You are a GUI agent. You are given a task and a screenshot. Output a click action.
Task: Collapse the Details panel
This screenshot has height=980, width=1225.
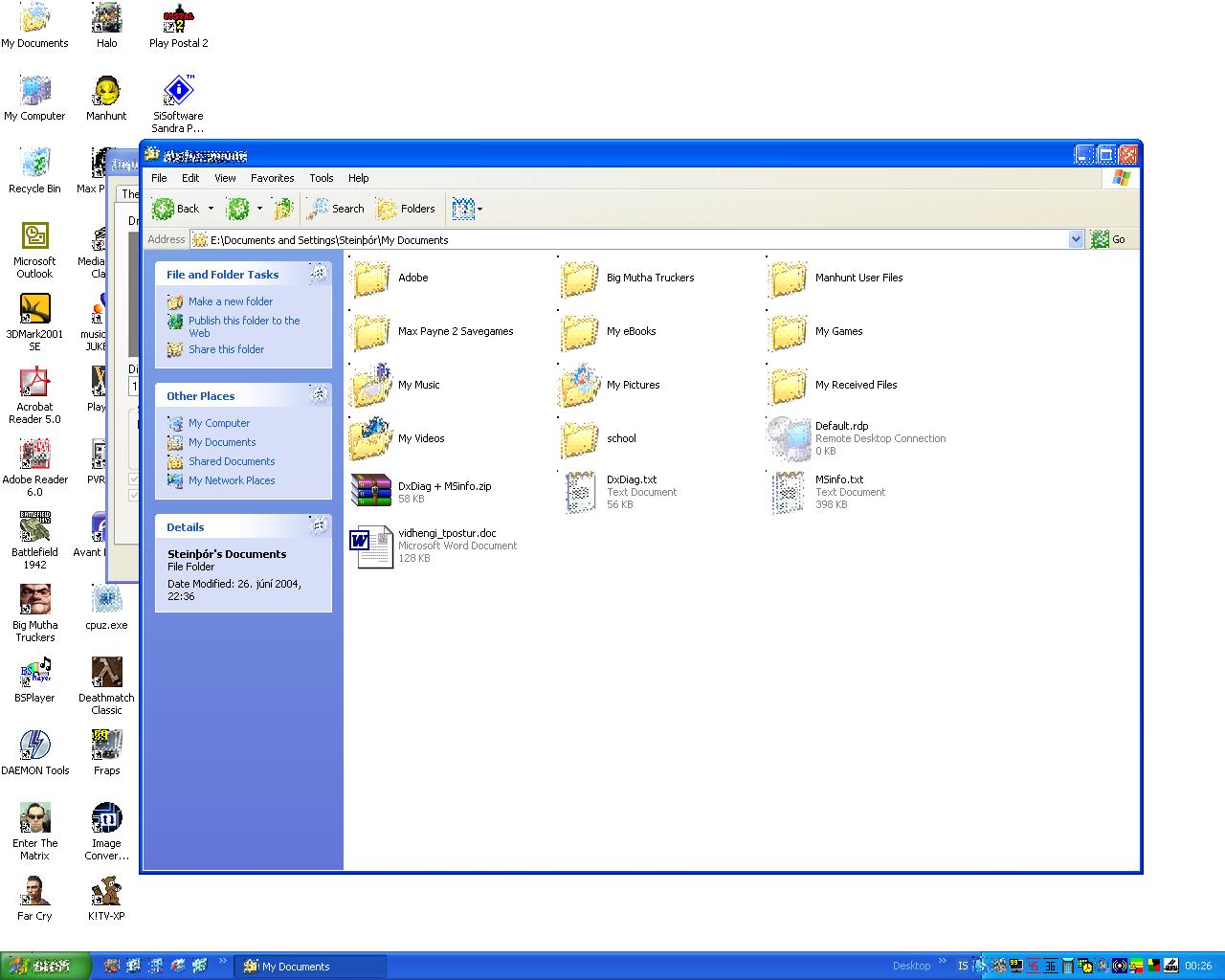[x=319, y=526]
